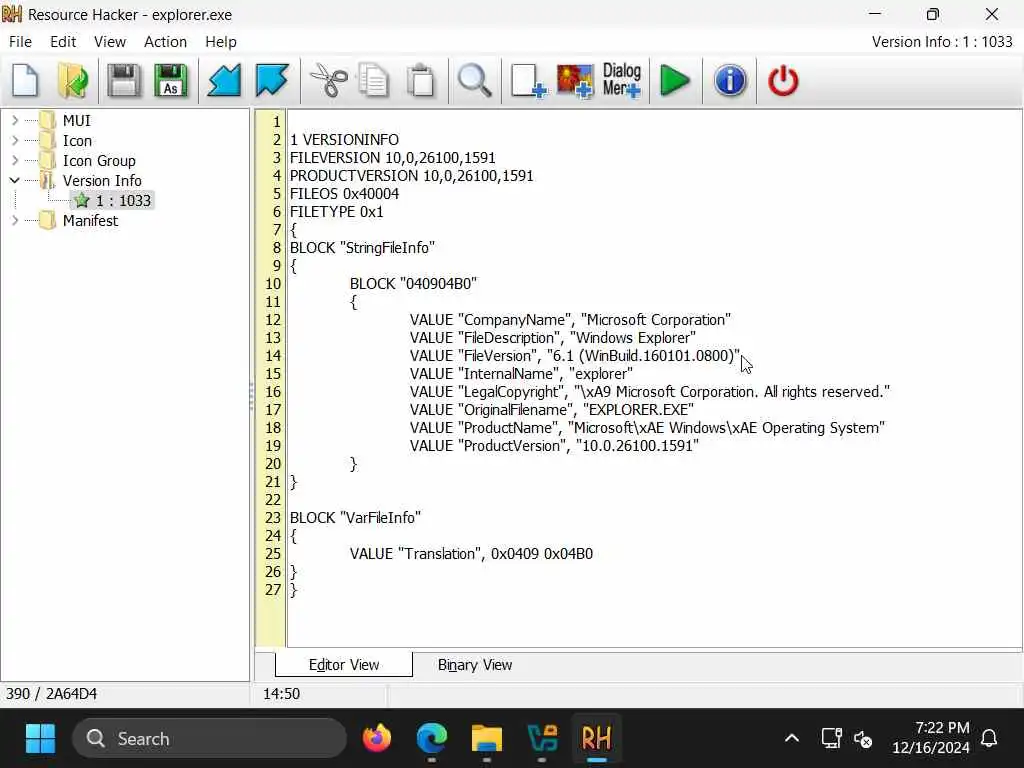Click the display tray icon next to the volume icon
This screenshot has width=1024, height=768.
point(831,739)
